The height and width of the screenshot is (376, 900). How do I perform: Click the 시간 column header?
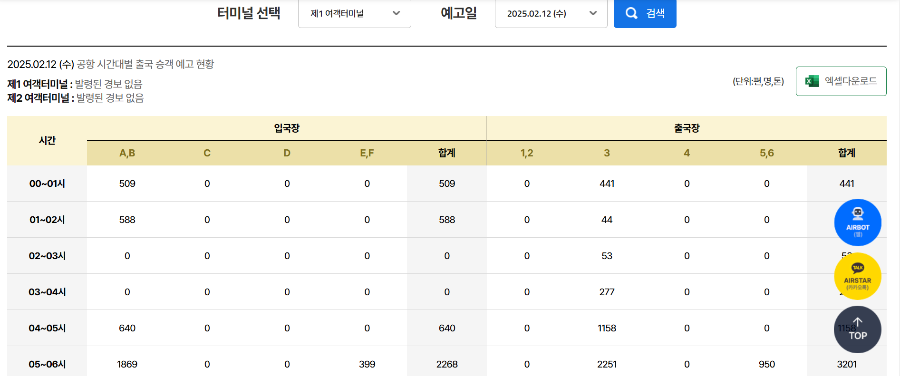(x=47, y=141)
